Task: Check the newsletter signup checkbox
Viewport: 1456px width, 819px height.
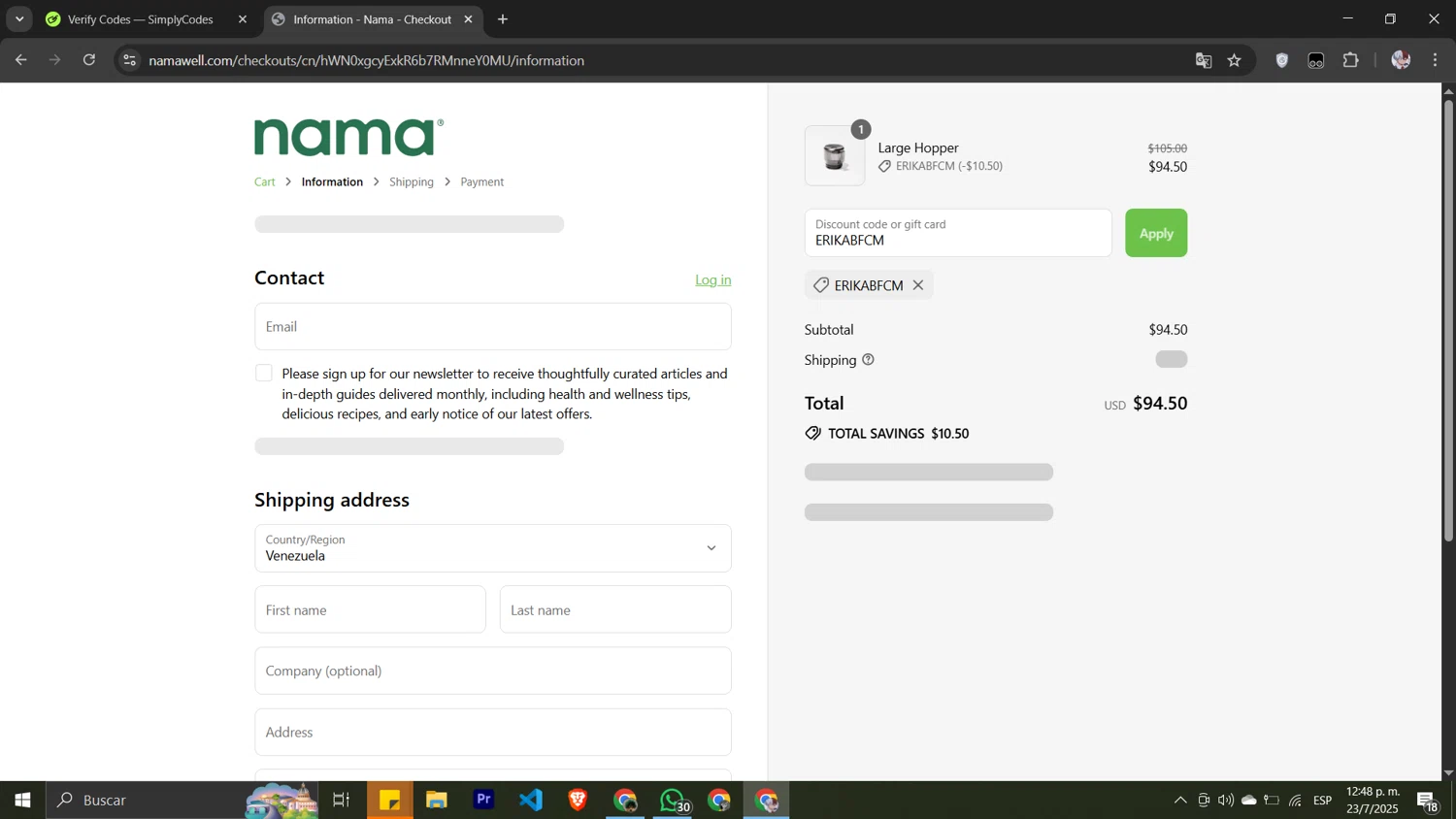Action: [264, 374]
